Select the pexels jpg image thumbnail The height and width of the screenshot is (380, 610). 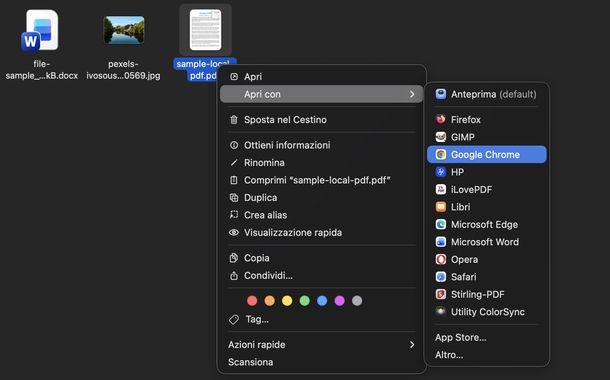point(124,30)
